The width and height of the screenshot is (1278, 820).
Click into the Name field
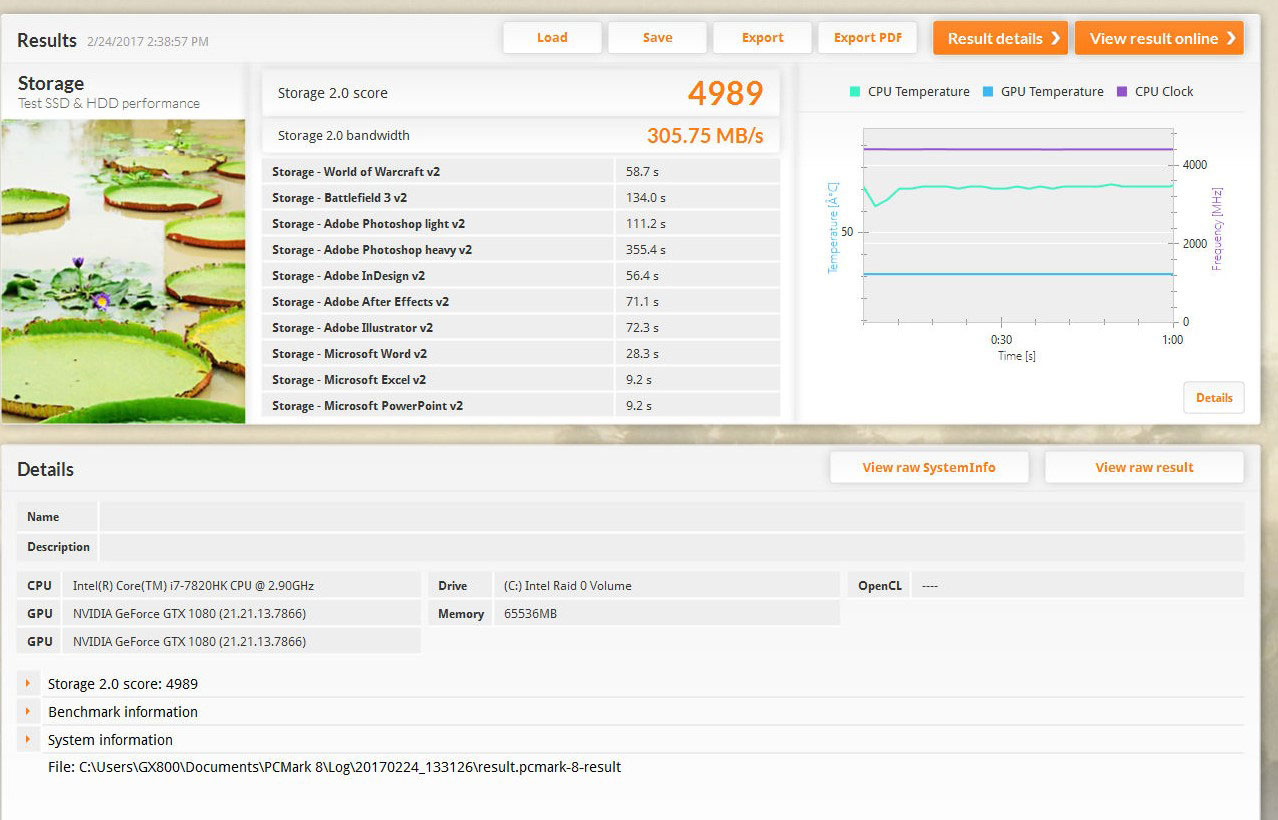pos(670,517)
